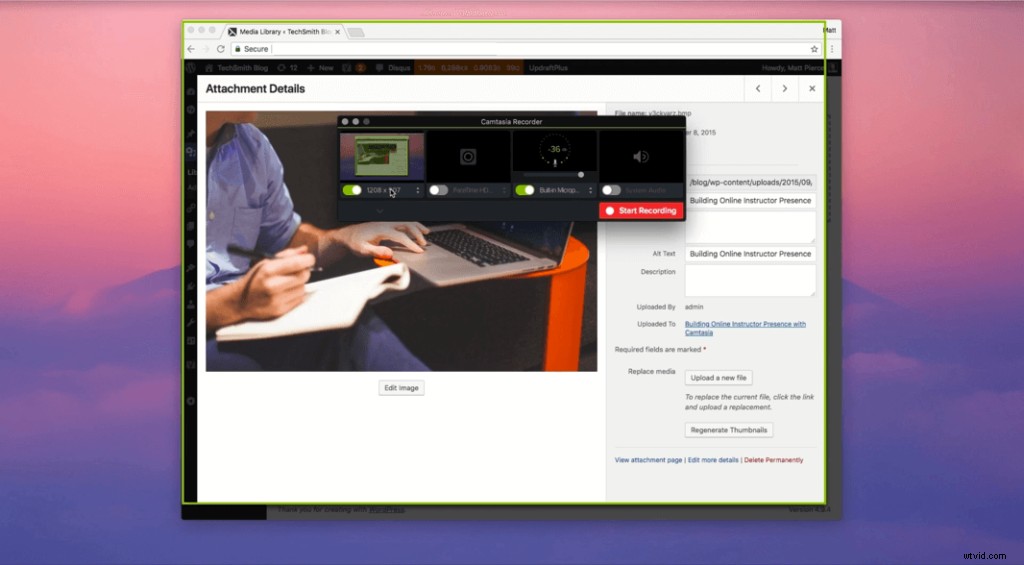1024x565 pixels.
Task: Adjust the microphone volume slider
Action: tap(580, 174)
